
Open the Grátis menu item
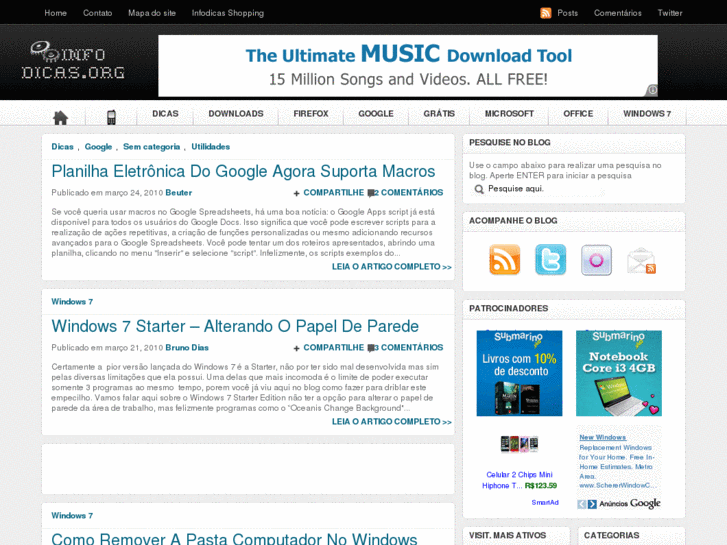click(x=439, y=114)
